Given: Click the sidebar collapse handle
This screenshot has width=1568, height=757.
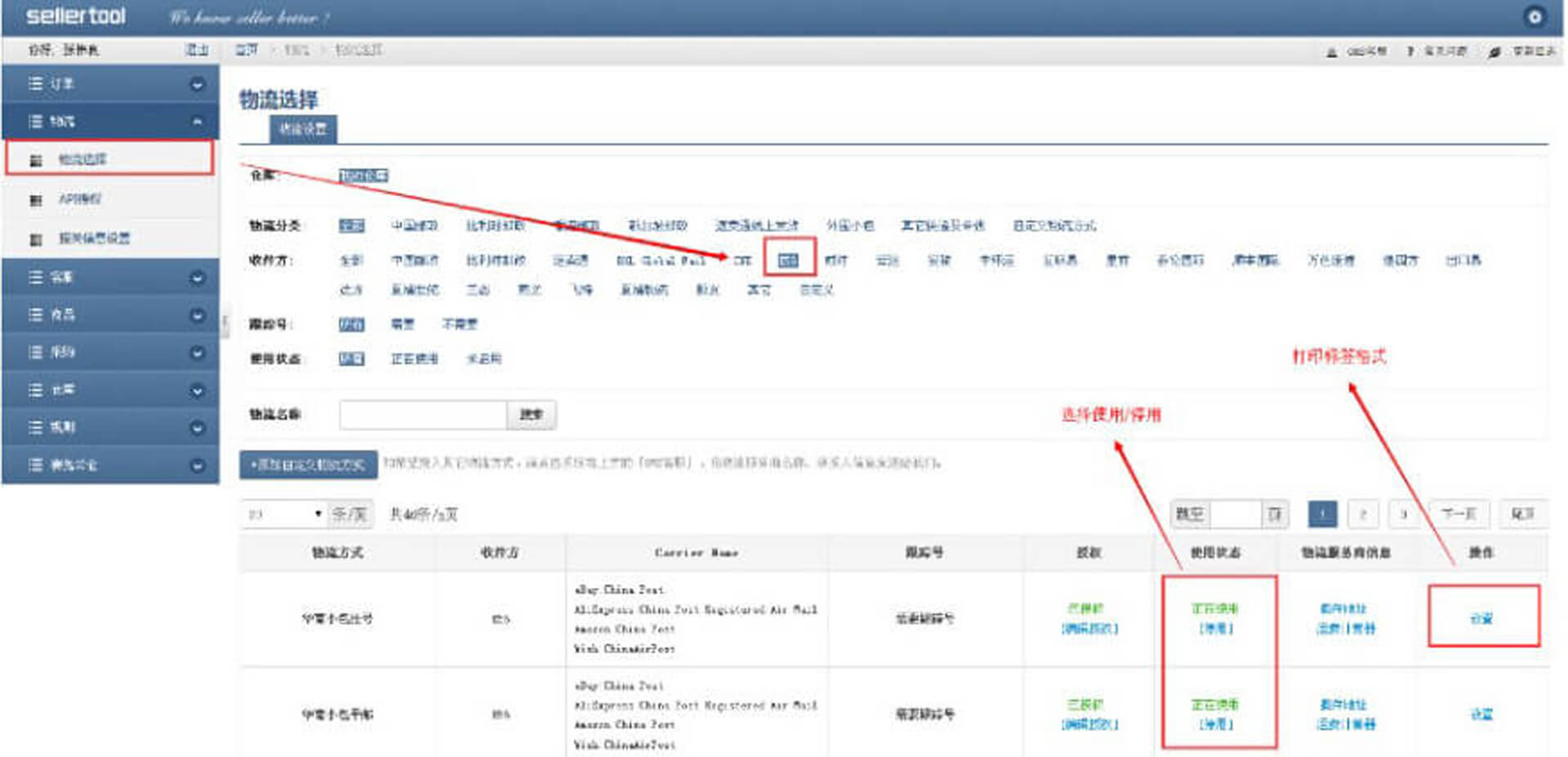Looking at the screenshot, I should point(225,322).
